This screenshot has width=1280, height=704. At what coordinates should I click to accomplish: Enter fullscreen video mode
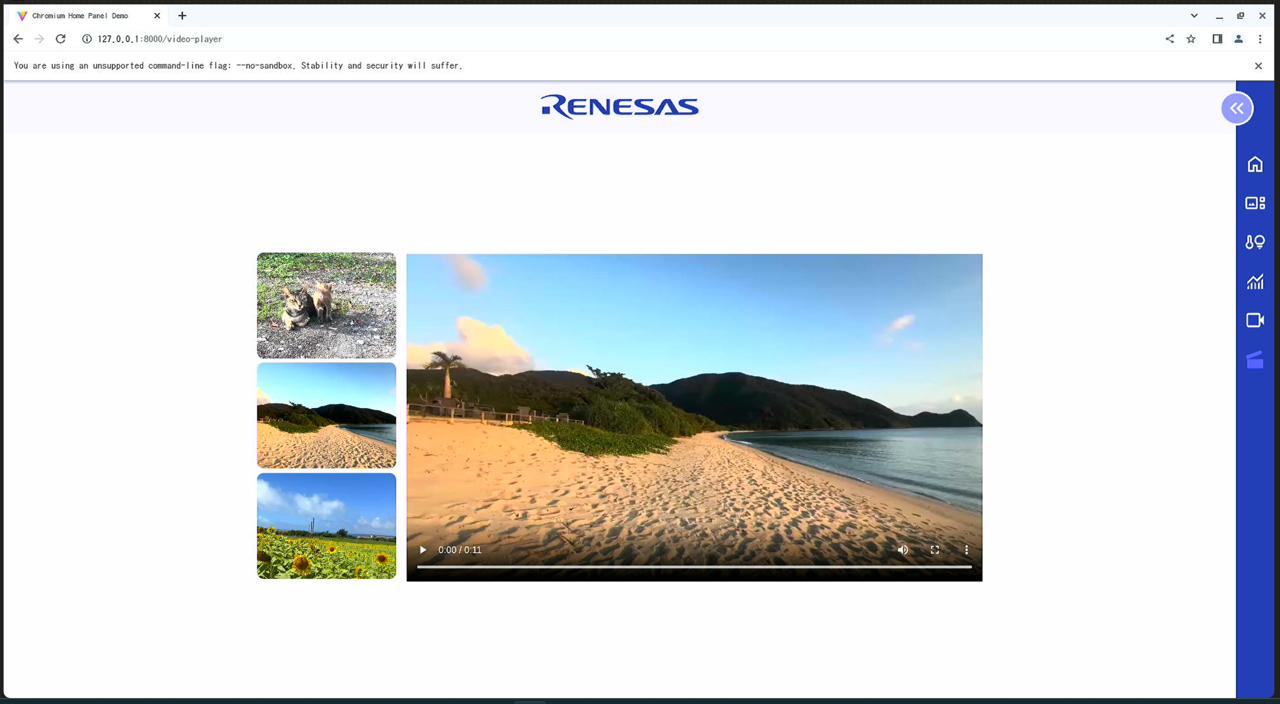point(935,550)
